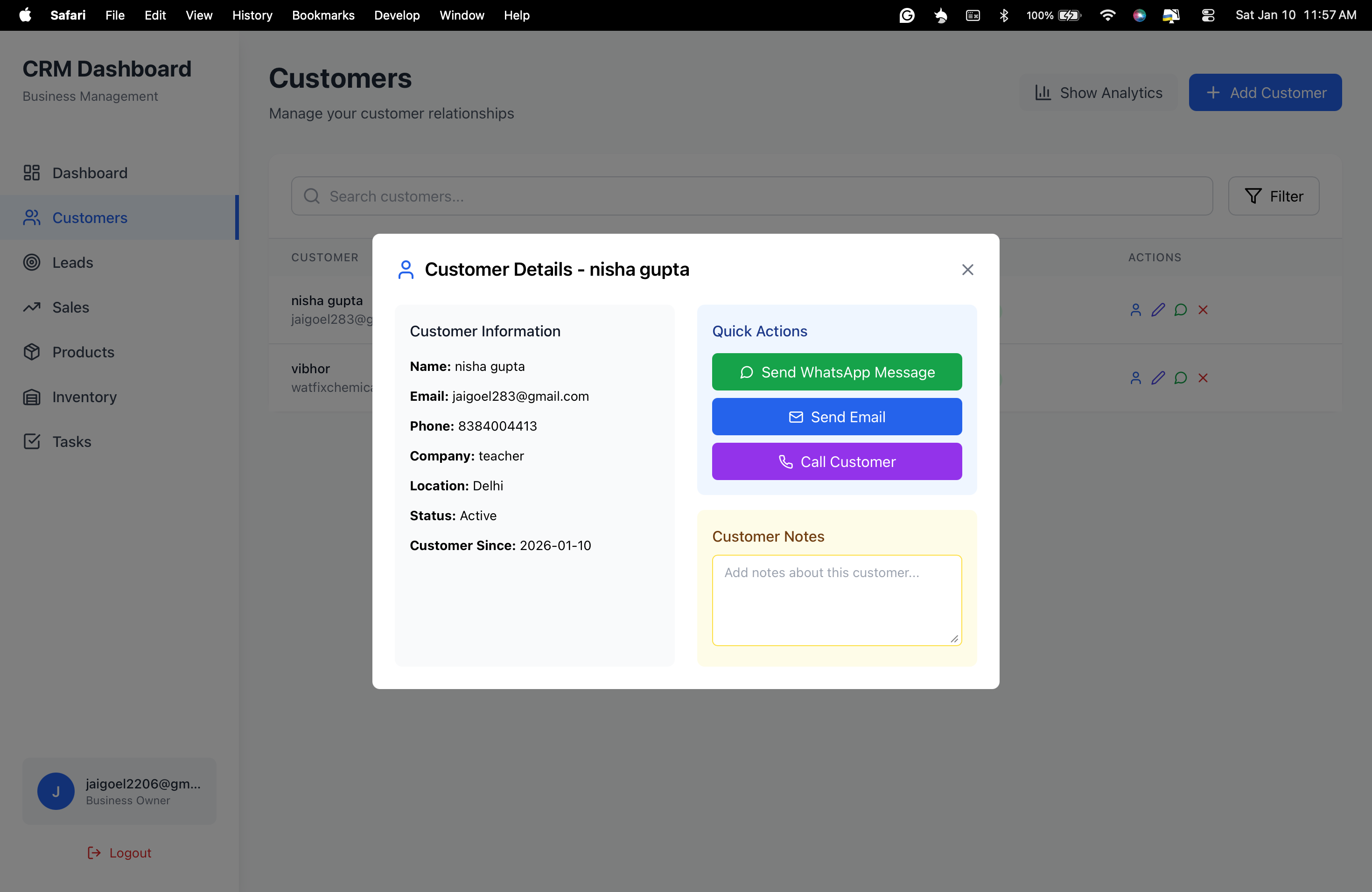Open Control Center in menu bar

tap(1208, 15)
